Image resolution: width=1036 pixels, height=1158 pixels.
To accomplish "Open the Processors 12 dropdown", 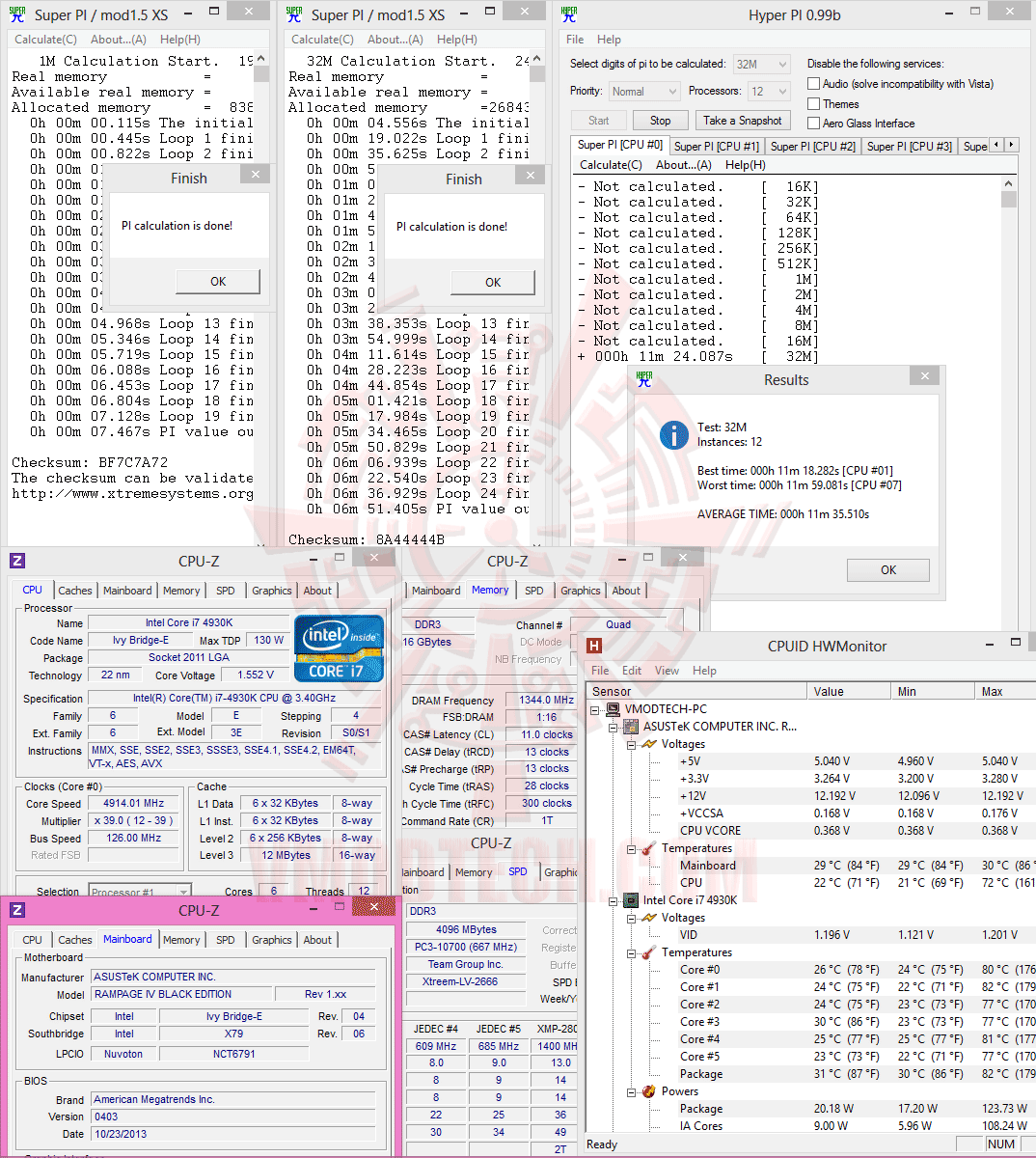I will [x=769, y=92].
